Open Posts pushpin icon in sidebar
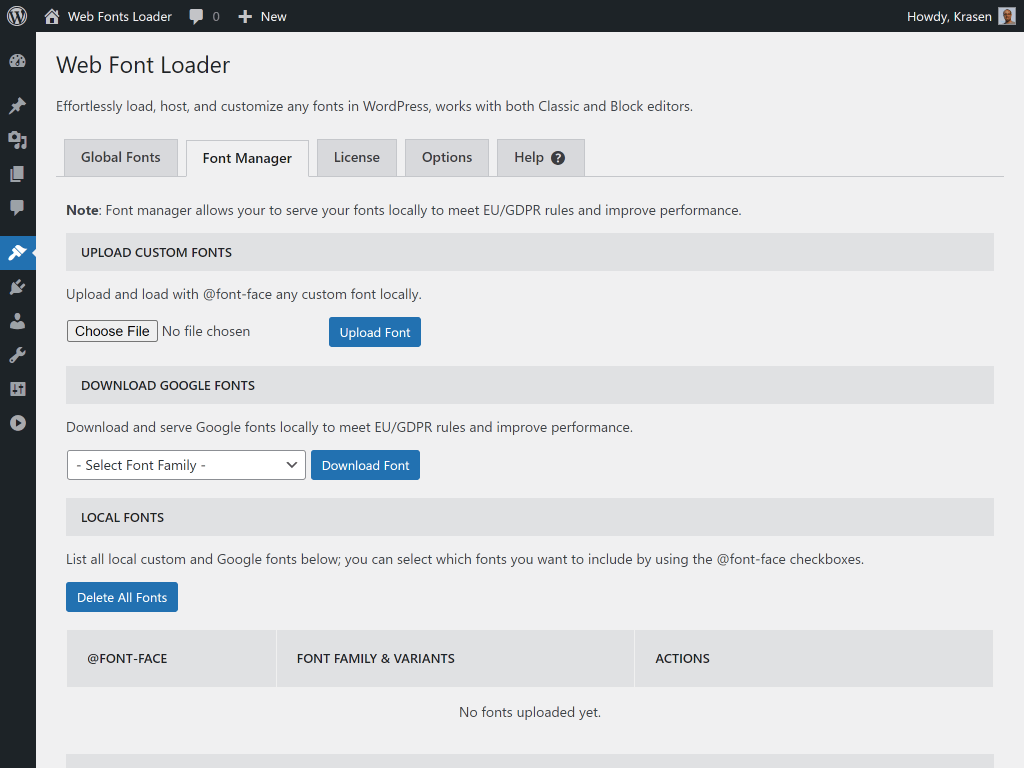Viewport: 1024px width, 768px height. pyautogui.click(x=18, y=106)
